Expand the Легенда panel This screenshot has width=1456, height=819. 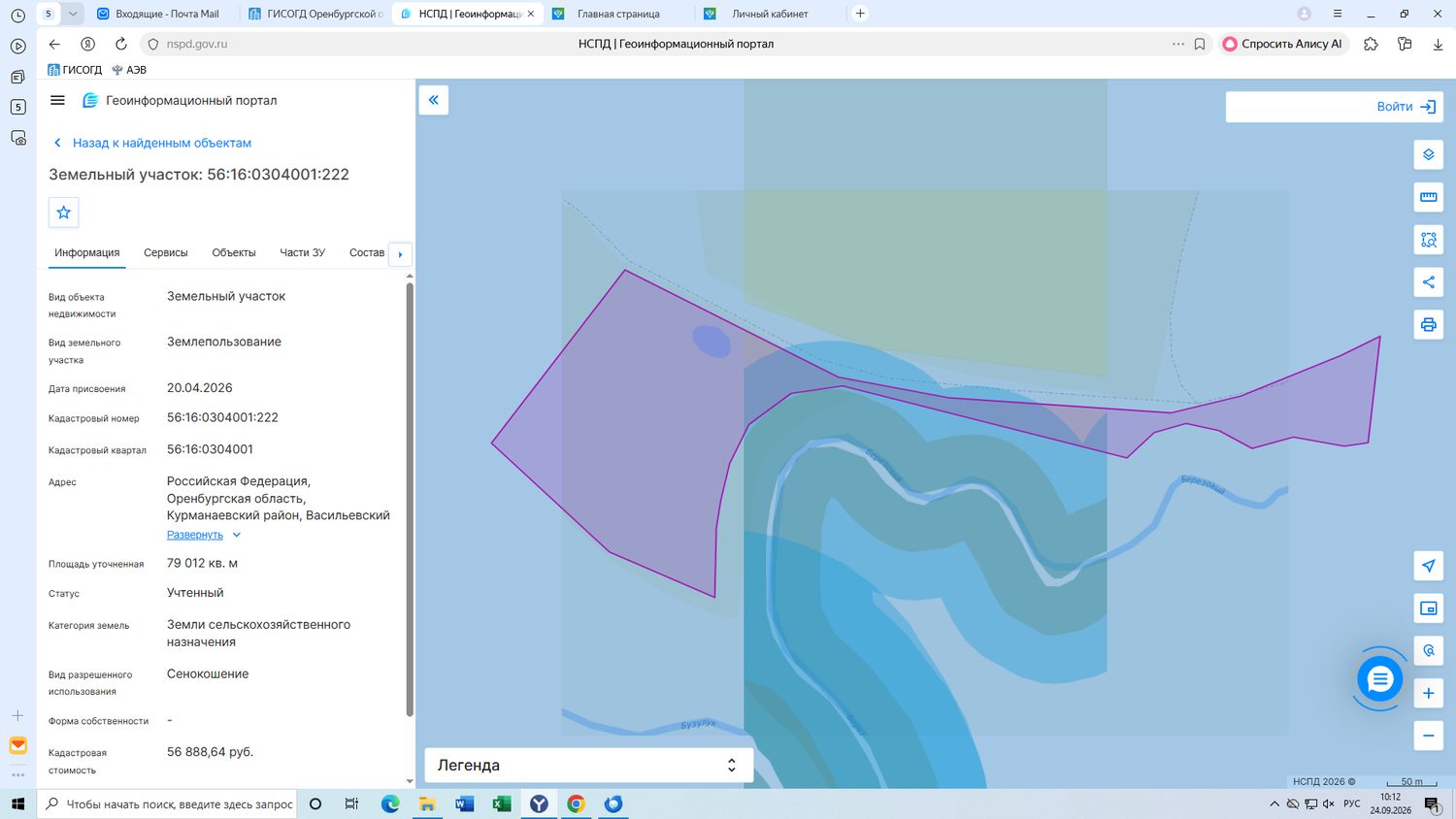(x=589, y=765)
